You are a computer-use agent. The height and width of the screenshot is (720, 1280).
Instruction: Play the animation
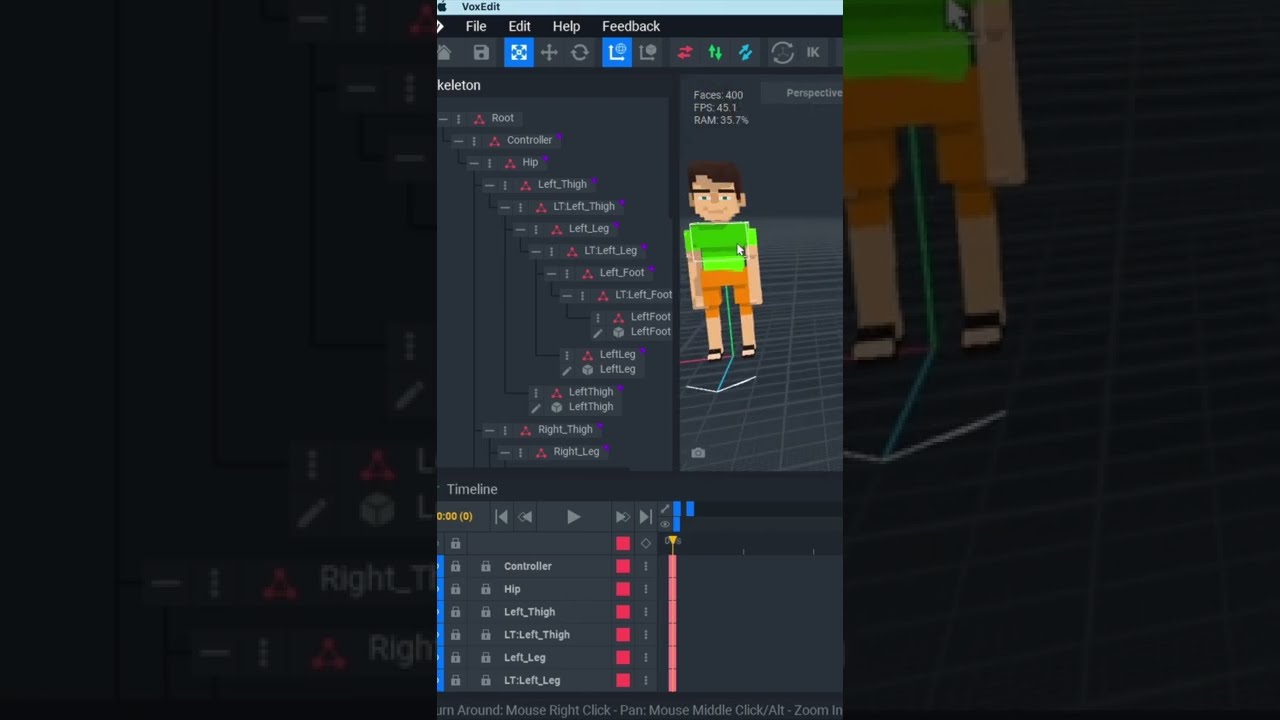(x=573, y=517)
